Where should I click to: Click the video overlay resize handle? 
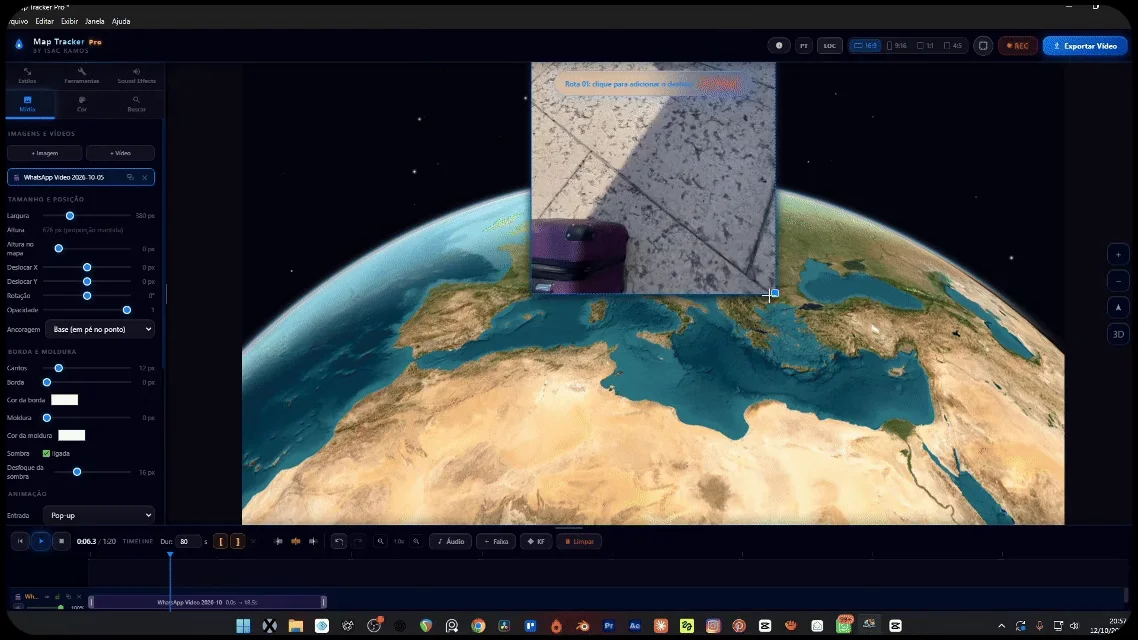[774, 293]
